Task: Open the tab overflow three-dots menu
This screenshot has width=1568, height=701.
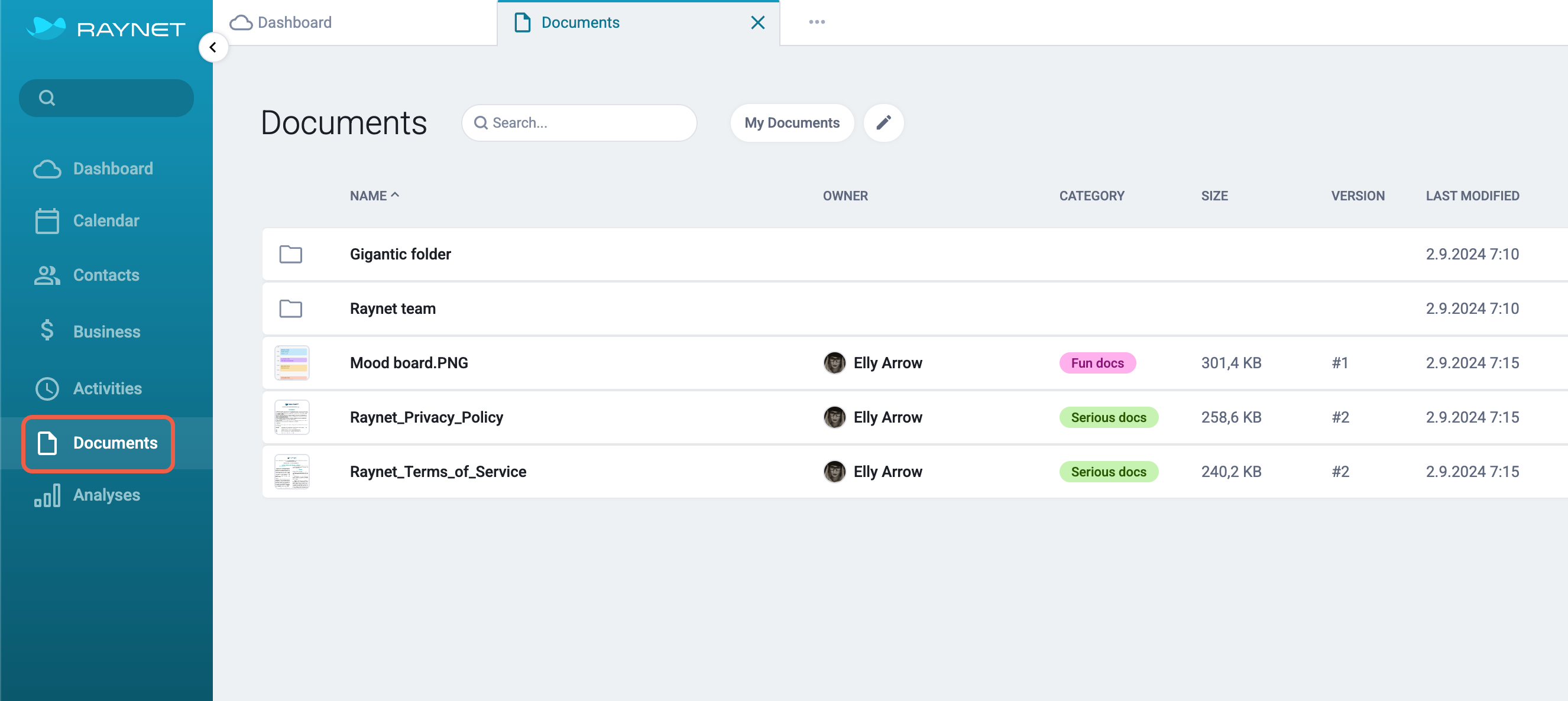Action: 817,22
